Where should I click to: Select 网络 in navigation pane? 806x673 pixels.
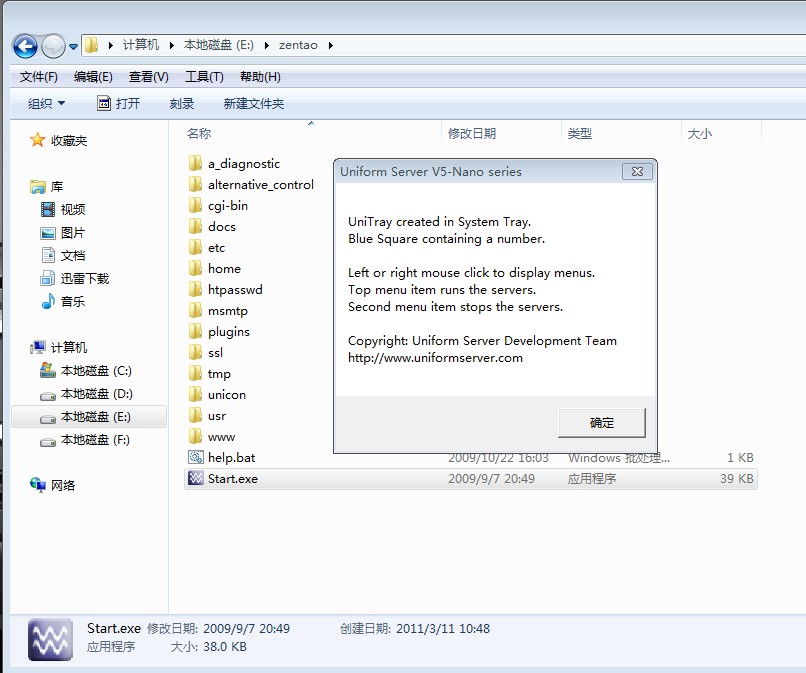(52, 485)
